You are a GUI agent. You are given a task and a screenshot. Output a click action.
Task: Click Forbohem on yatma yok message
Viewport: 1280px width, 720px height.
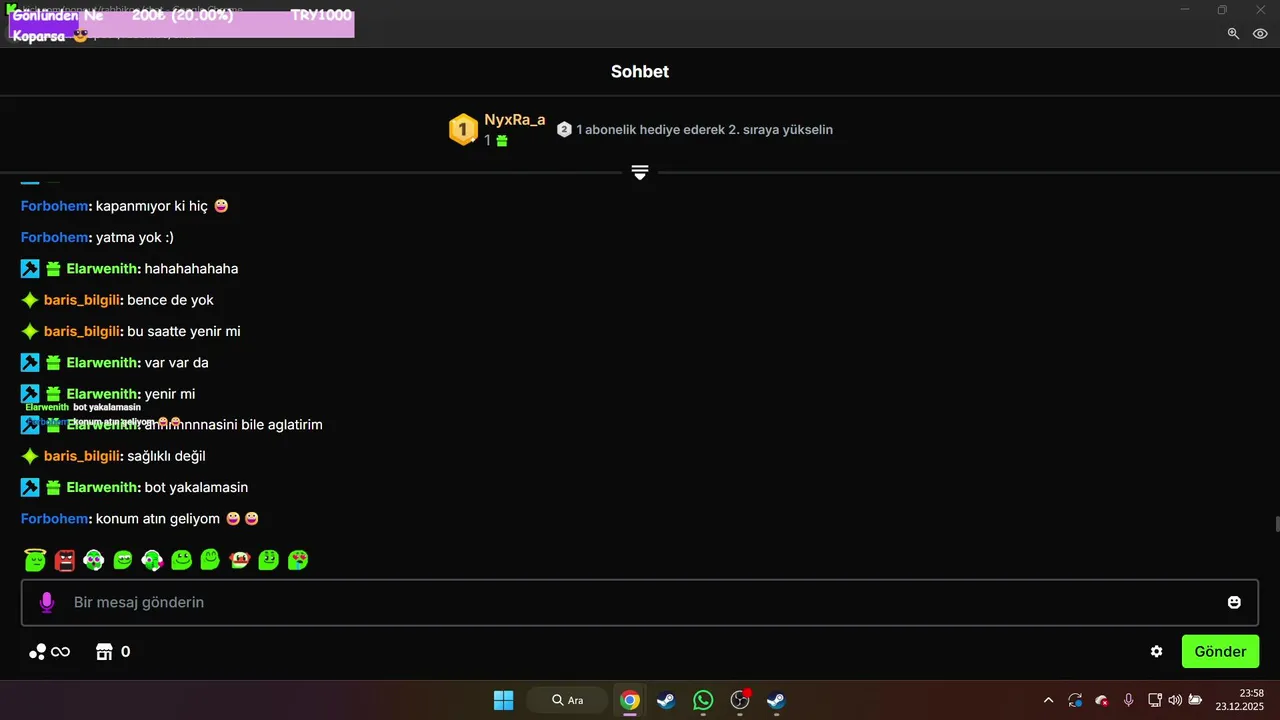(55, 237)
